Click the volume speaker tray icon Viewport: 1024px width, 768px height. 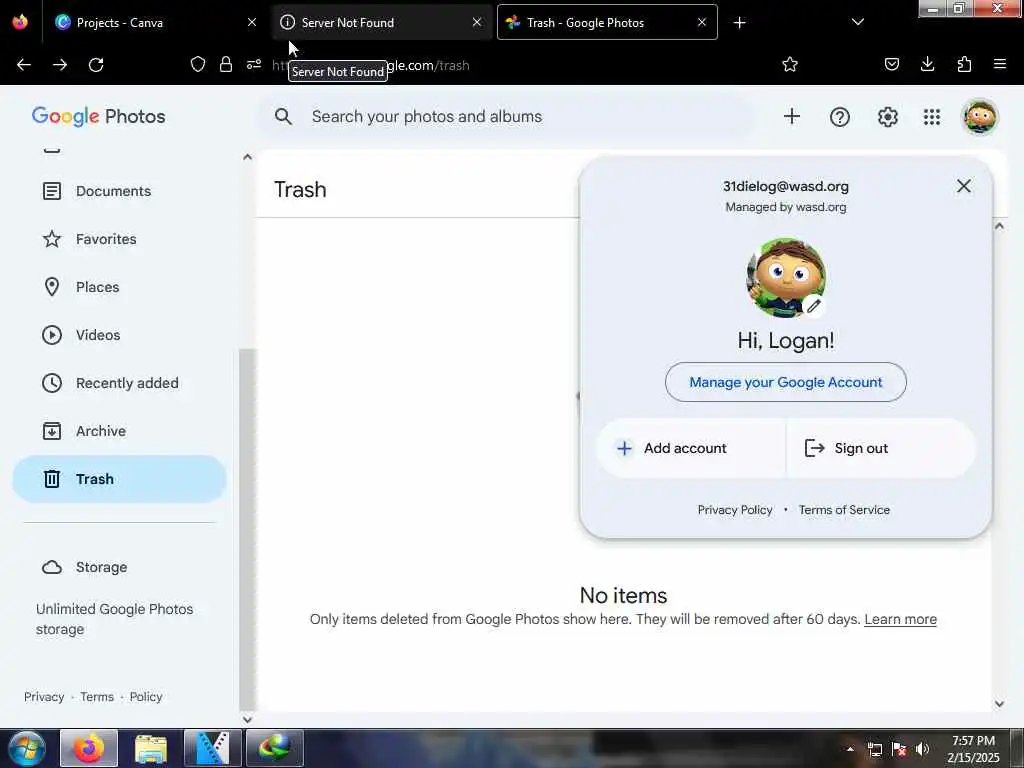(922, 749)
